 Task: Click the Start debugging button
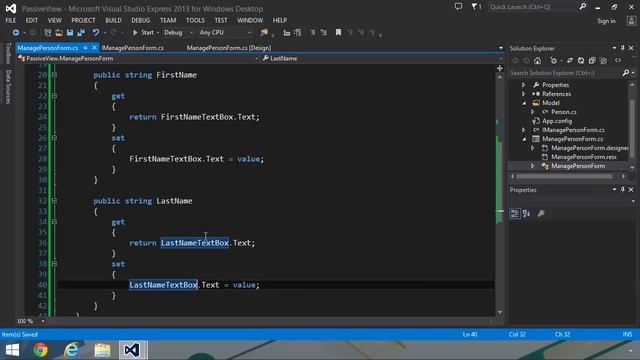pos(143,33)
